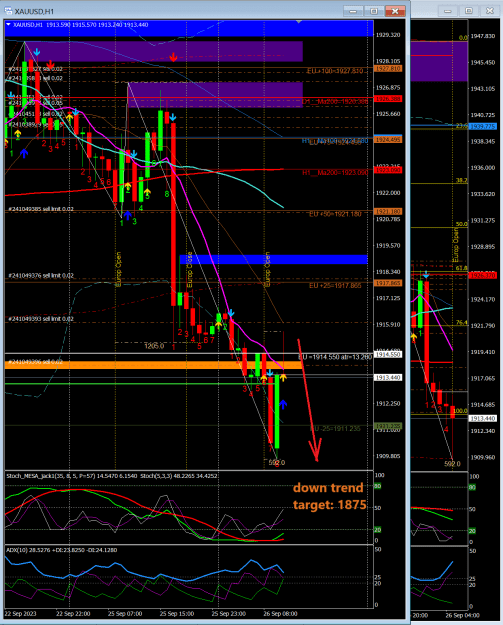Viewport: 503px width, 625px height.
Task: Select the 'EU +50=1921.180' level text
Action: [x=335, y=214]
